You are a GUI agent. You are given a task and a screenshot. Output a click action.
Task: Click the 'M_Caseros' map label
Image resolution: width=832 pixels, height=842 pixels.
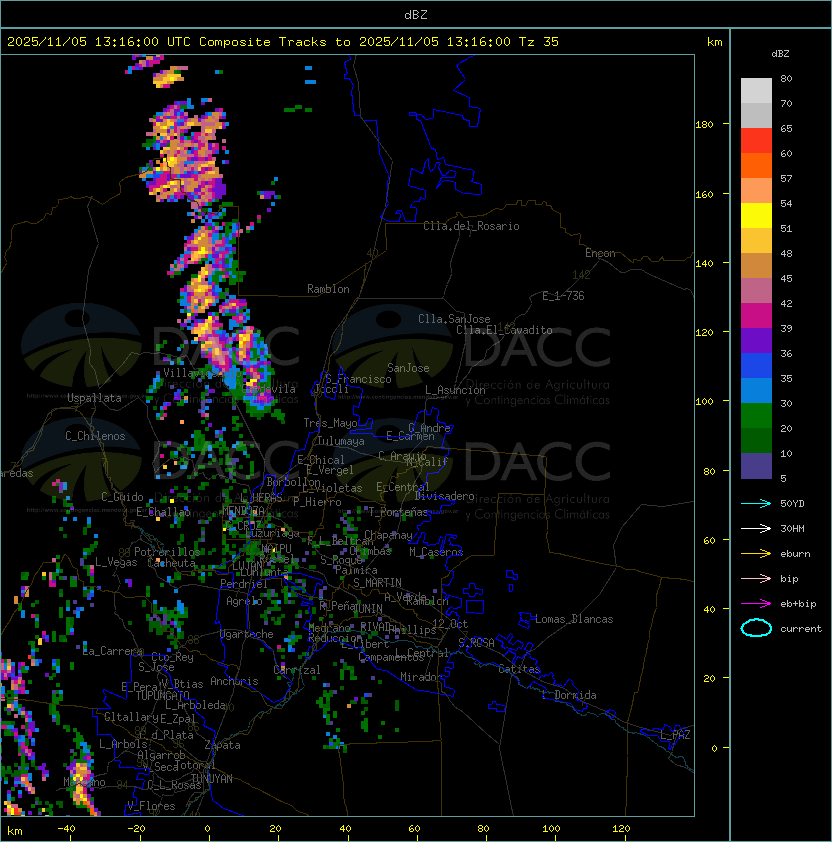(x=436, y=552)
